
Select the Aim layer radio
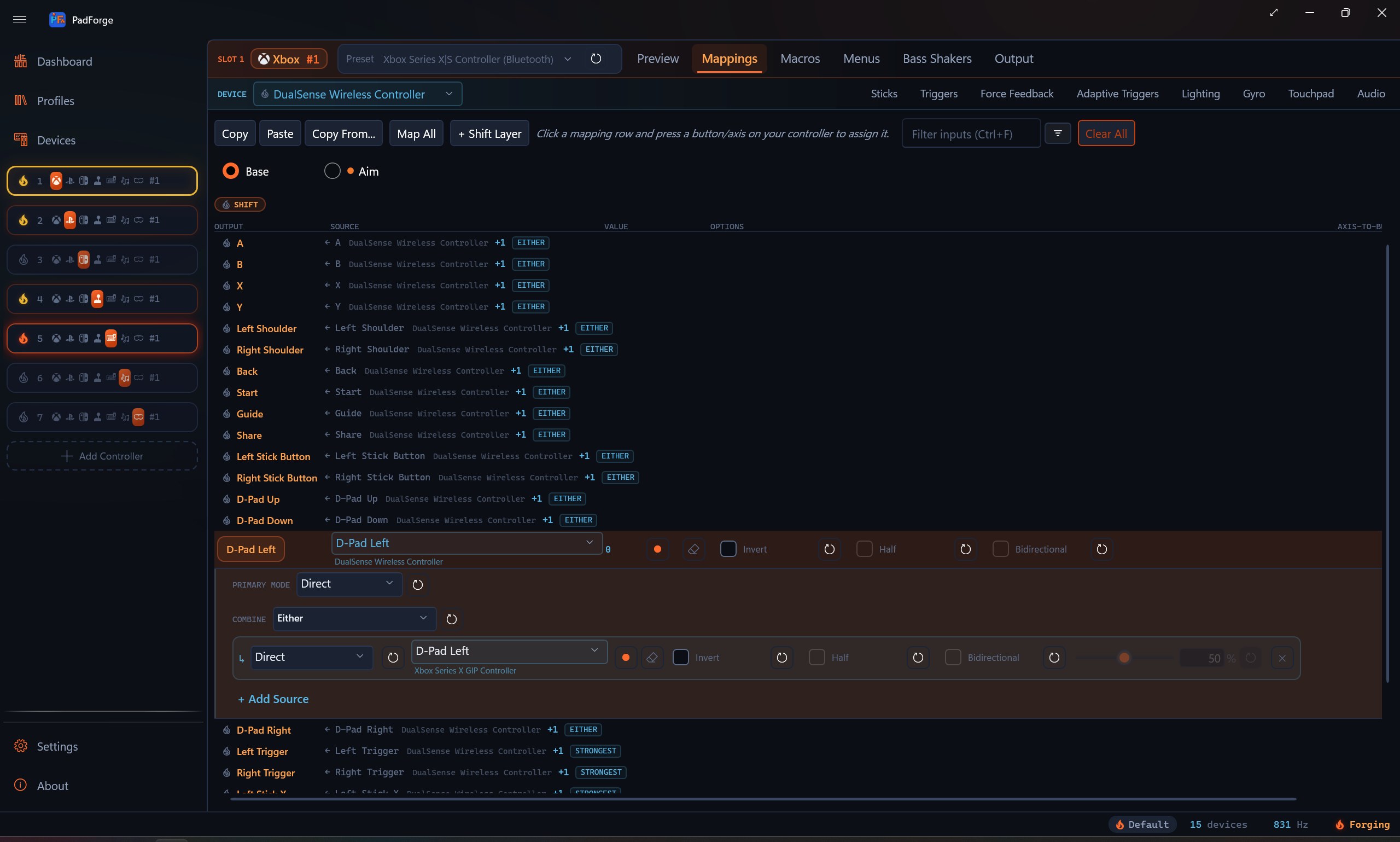tap(332, 171)
